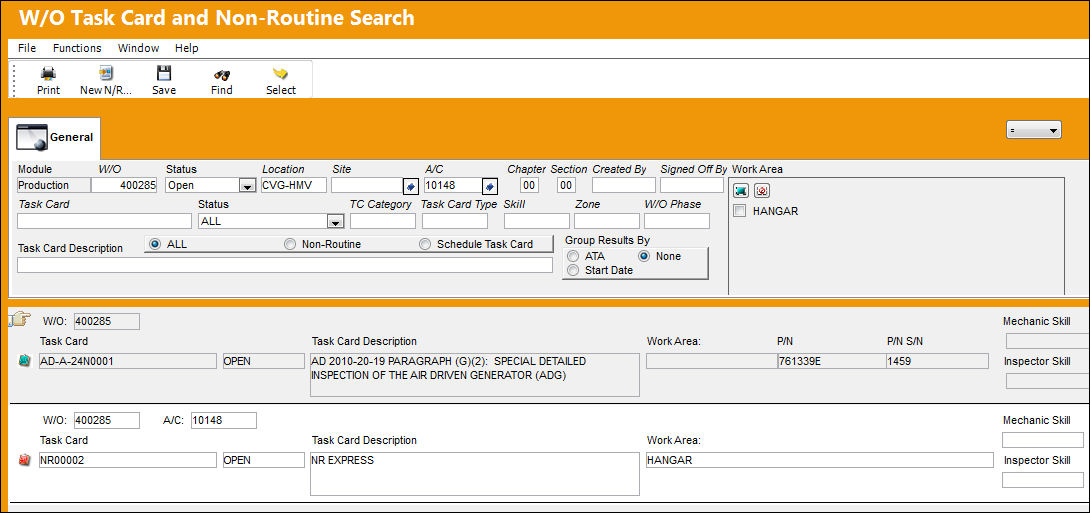The image size is (1090, 513).
Task: Click task card AD-A-24N0001 text
Action: (128, 361)
